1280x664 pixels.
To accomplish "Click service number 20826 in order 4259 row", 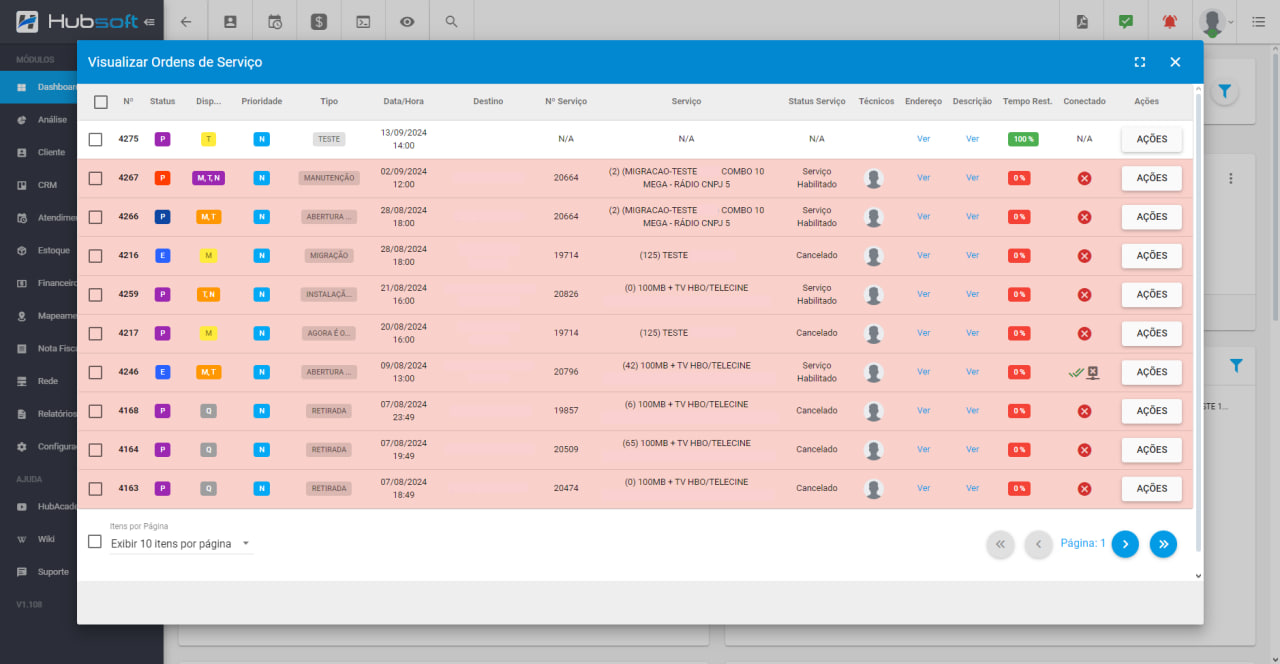I will click(566, 295).
